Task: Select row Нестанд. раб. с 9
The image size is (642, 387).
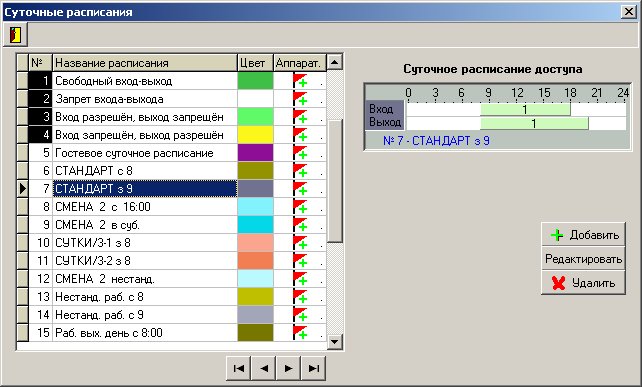Action: click(x=145, y=315)
